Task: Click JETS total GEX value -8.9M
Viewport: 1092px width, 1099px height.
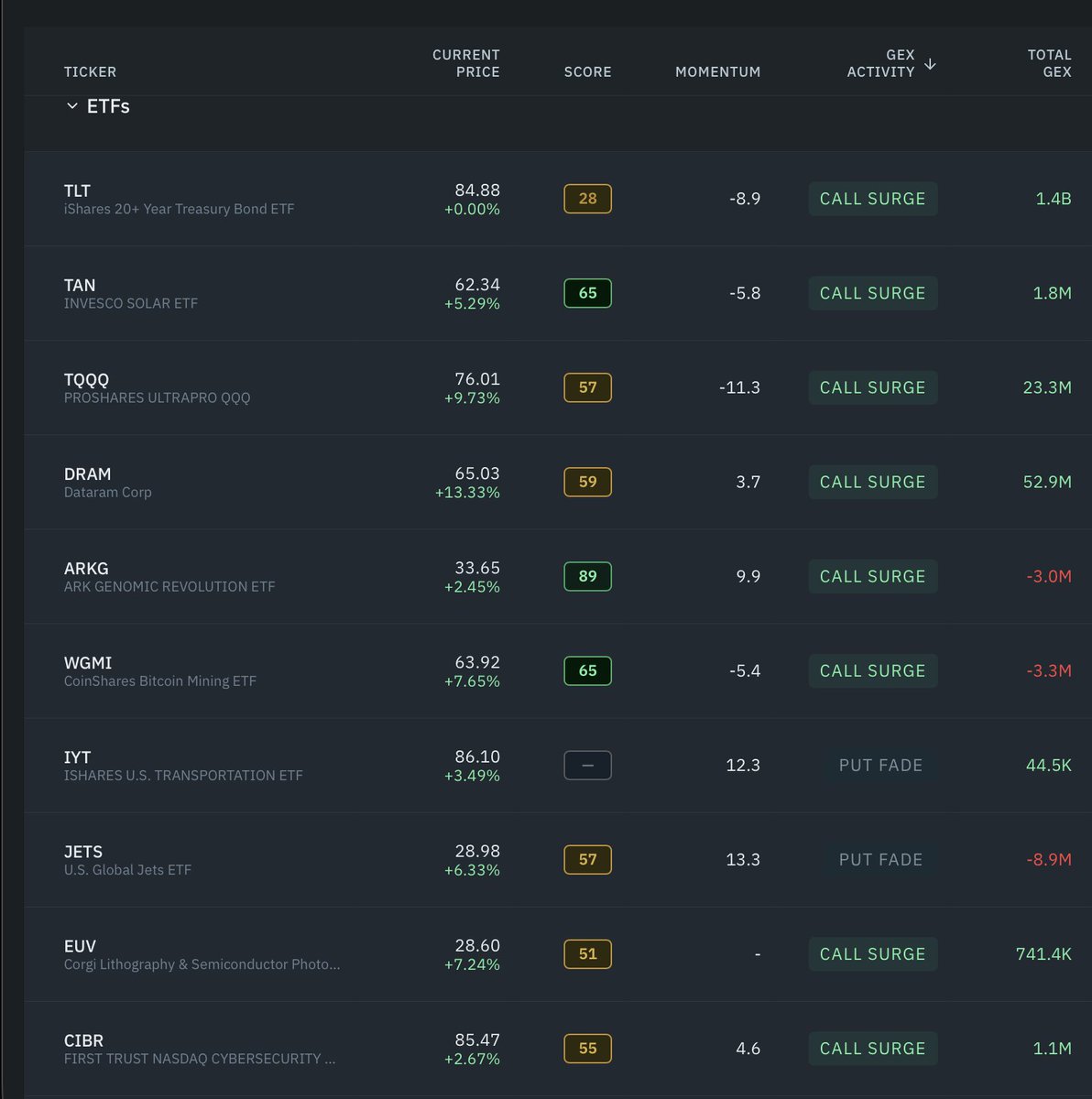Action: [1049, 859]
